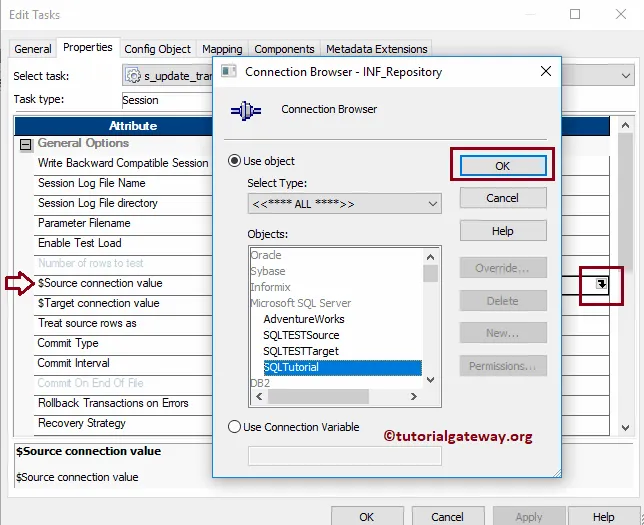Select the Use object radio button
The image size is (644, 525).
(x=236, y=161)
